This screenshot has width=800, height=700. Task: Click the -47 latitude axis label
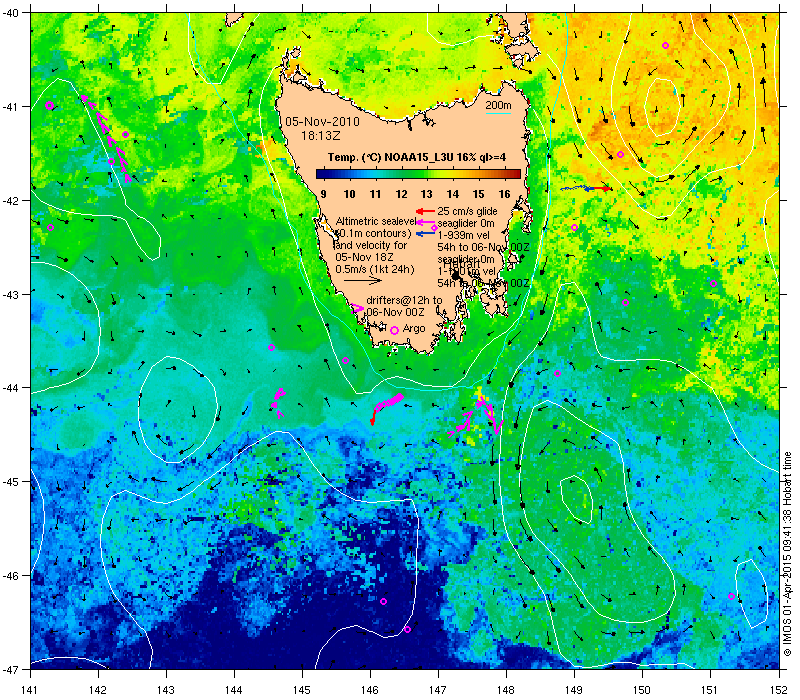click(11, 669)
